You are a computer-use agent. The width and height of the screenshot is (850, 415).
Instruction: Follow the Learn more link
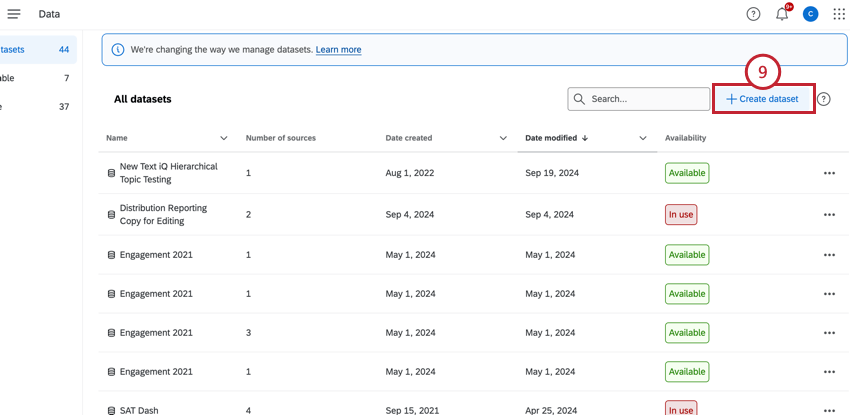[338, 50]
